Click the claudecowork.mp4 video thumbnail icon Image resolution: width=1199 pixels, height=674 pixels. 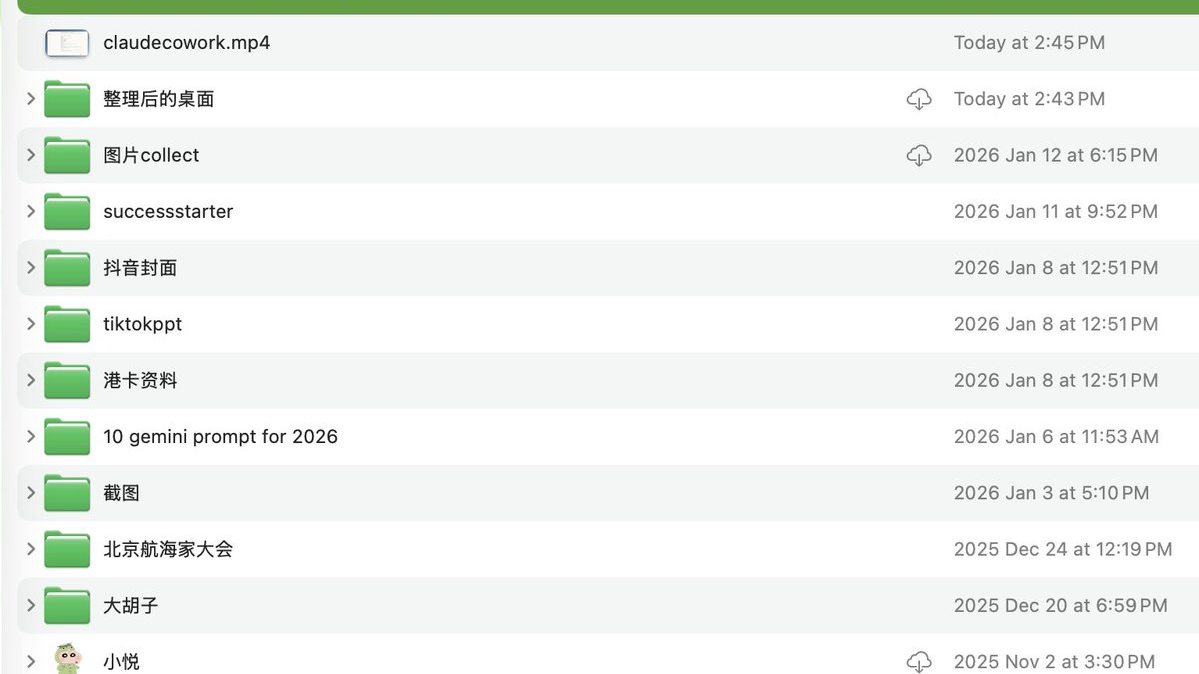pyautogui.click(x=67, y=43)
